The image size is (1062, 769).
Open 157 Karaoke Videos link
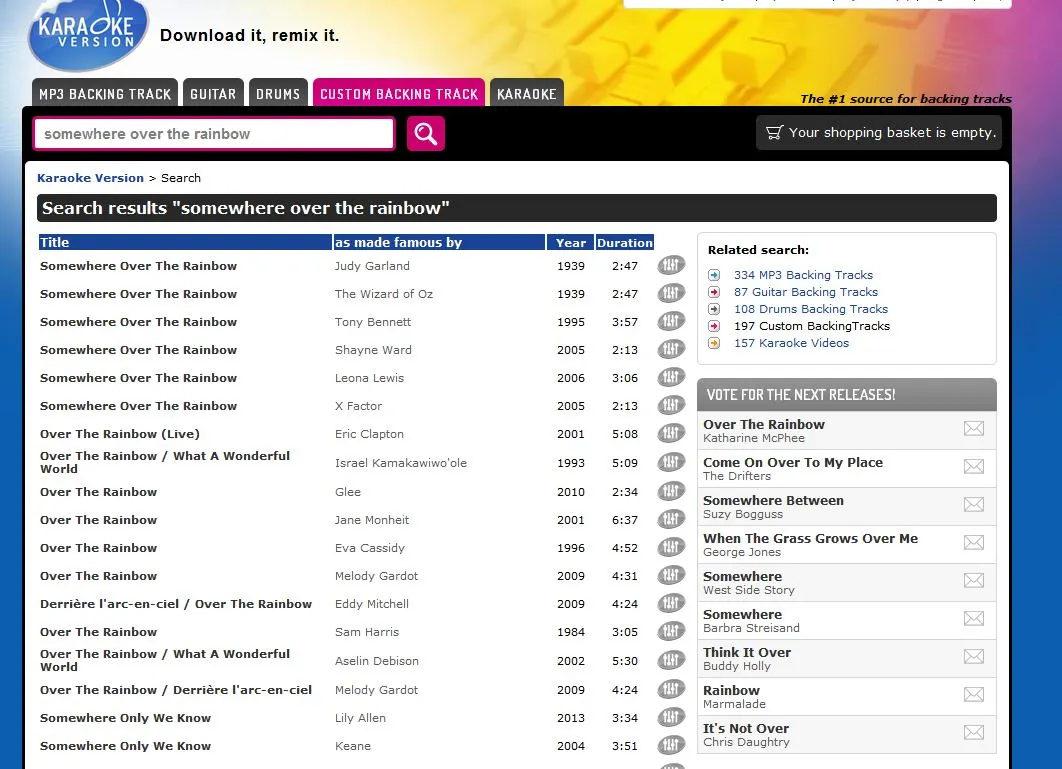tap(791, 342)
